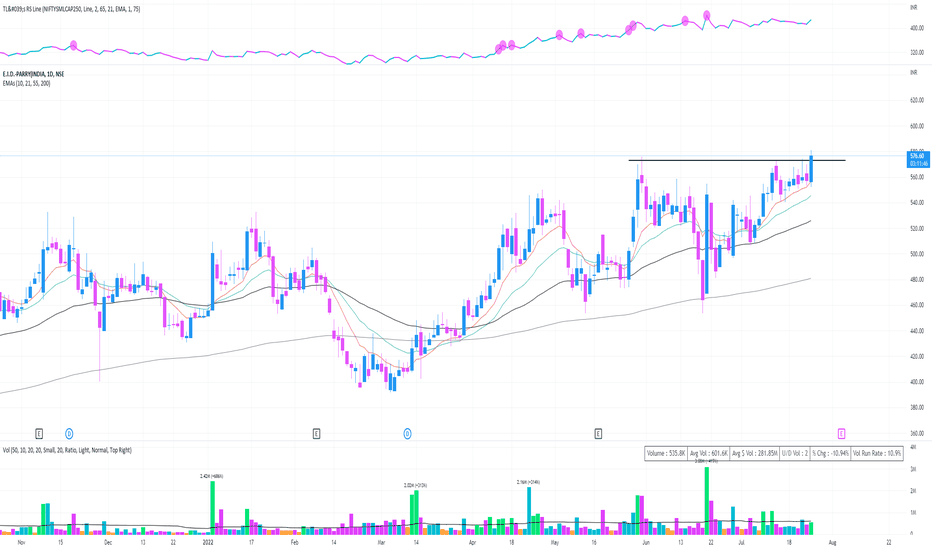Open the gray earnings E marker near November

(x=39, y=433)
